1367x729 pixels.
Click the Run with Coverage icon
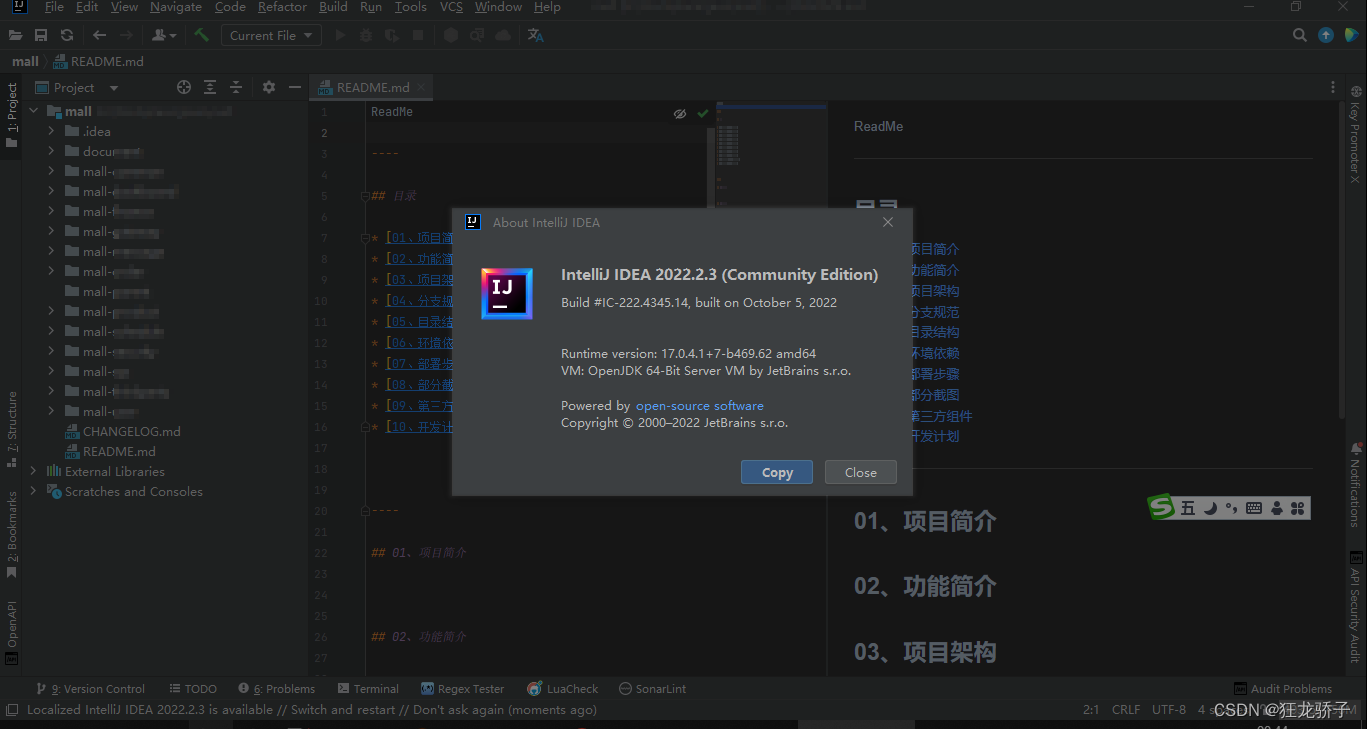[392, 35]
